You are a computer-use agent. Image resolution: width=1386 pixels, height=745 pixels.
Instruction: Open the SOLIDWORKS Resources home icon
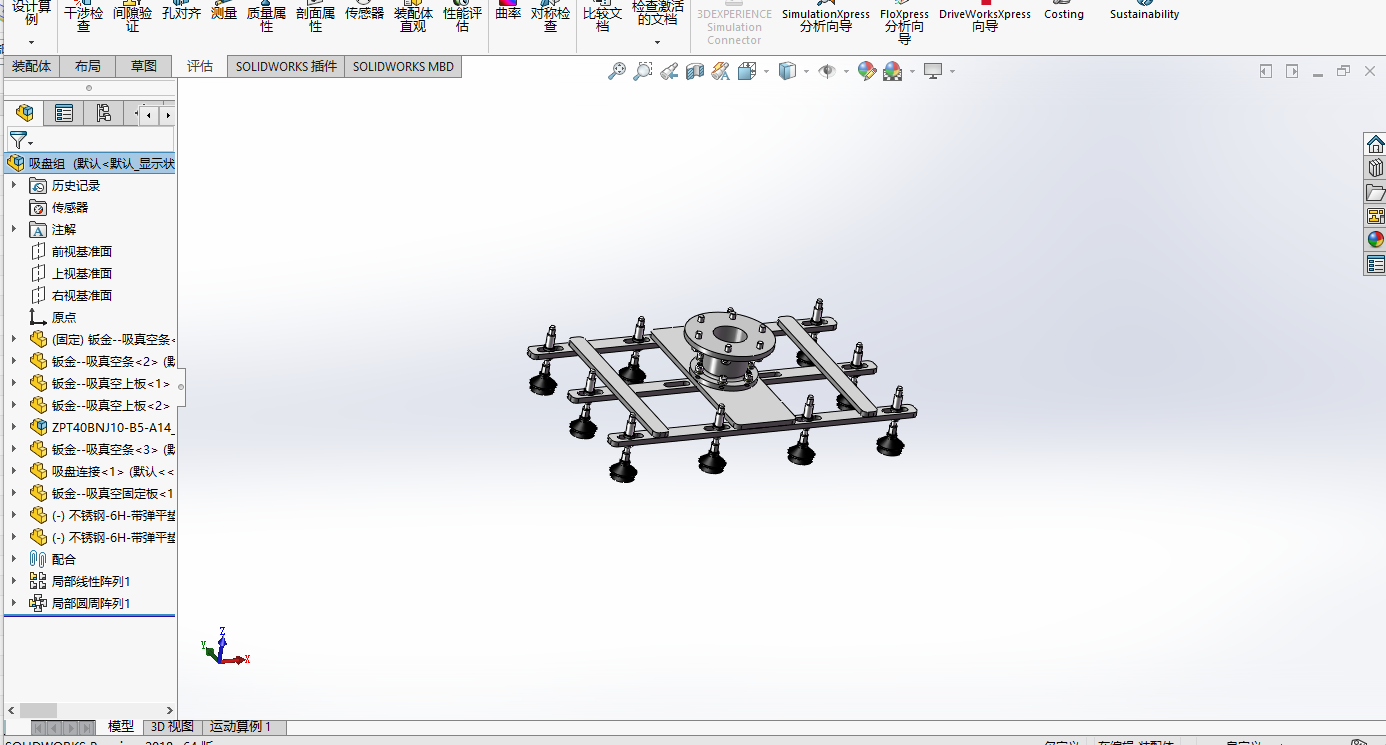point(1375,144)
